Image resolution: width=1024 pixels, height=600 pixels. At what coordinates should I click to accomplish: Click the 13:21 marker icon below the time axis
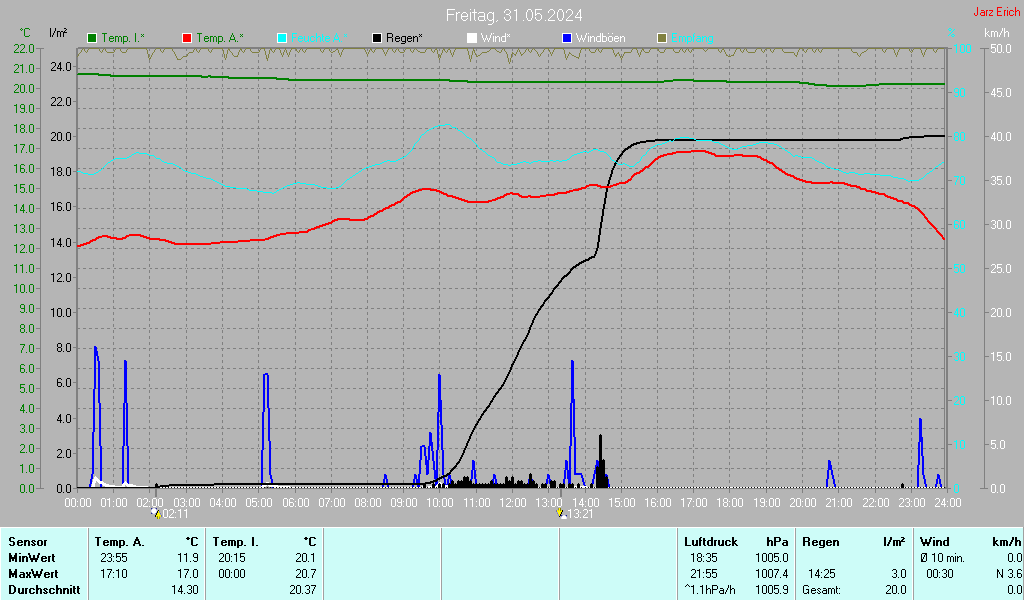pos(562,513)
